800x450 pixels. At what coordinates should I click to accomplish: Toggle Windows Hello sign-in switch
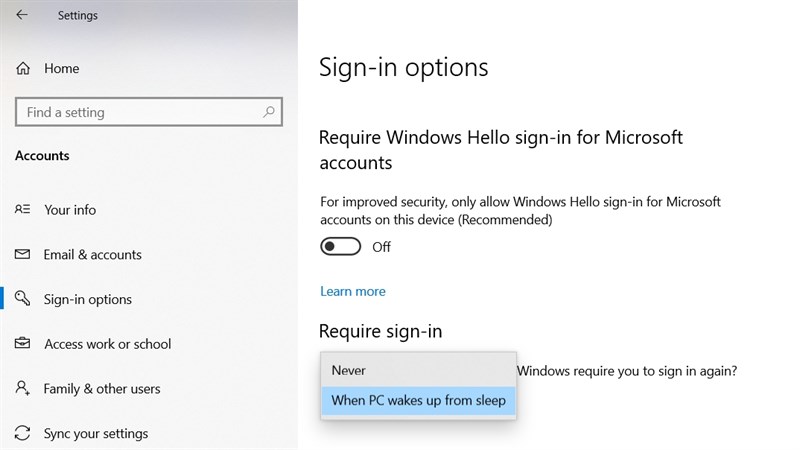coord(341,247)
